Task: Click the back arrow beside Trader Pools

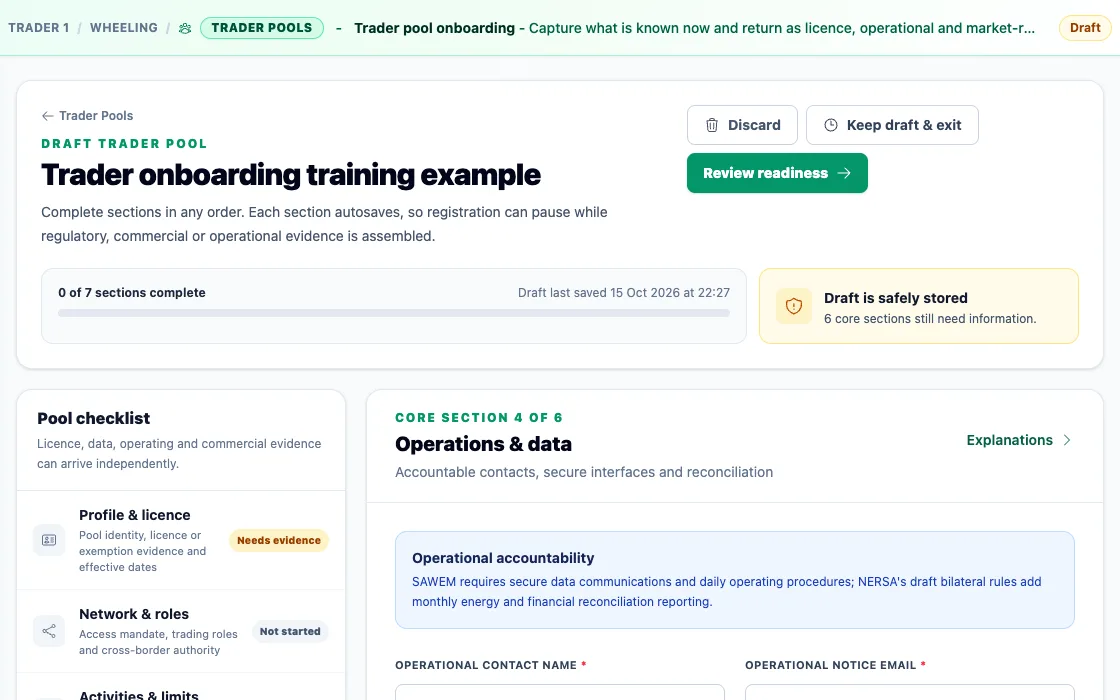Action: [47, 116]
